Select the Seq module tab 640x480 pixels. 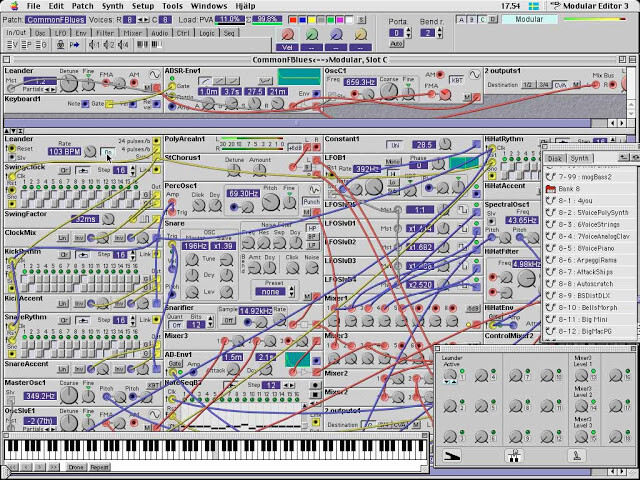[x=229, y=33]
